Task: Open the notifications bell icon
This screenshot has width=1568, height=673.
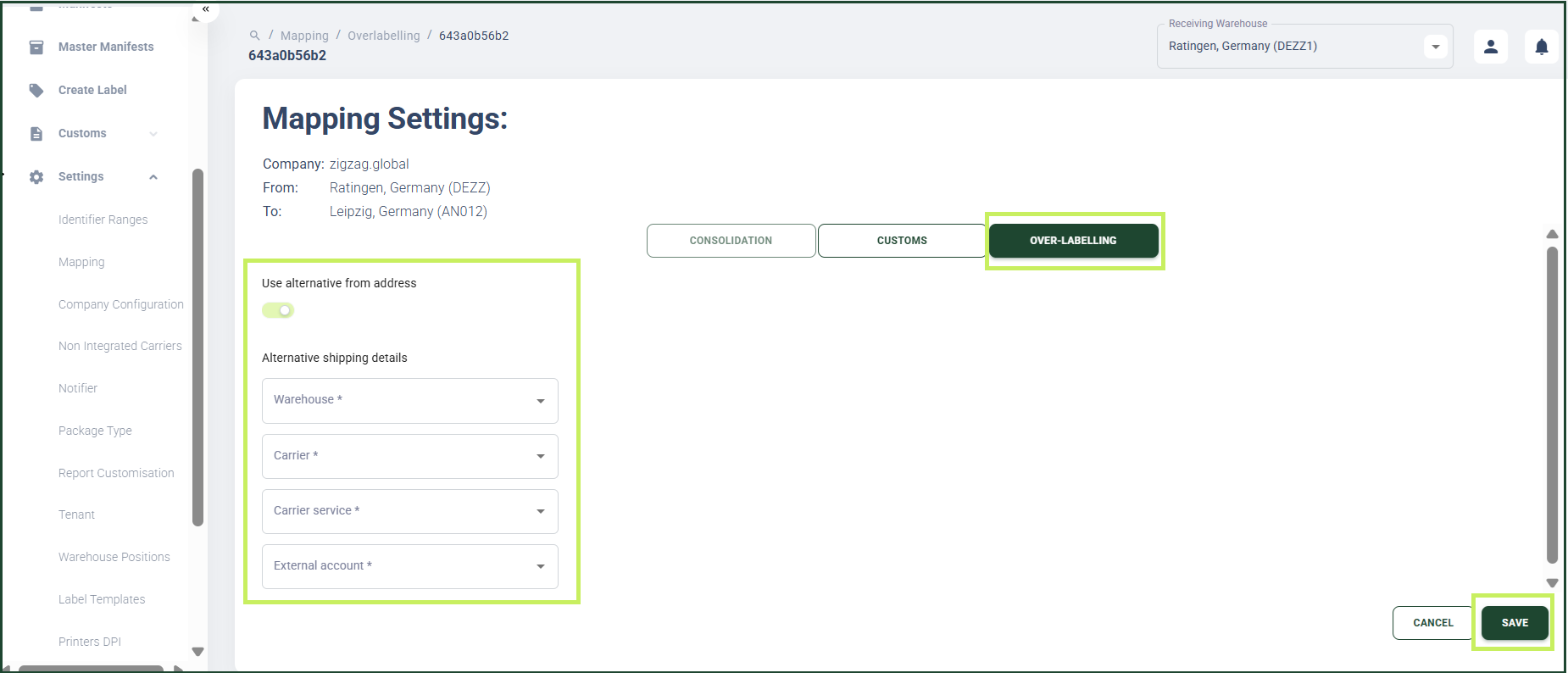Action: click(x=1542, y=47)
